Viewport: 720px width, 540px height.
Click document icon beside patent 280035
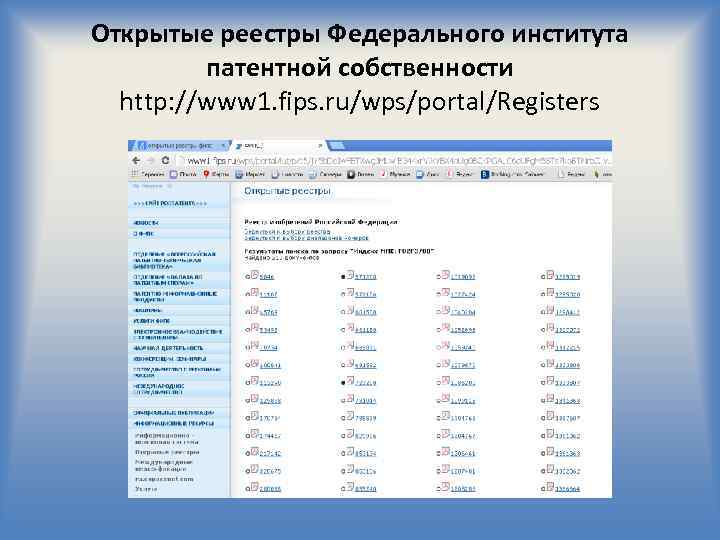tap(254, 487)
